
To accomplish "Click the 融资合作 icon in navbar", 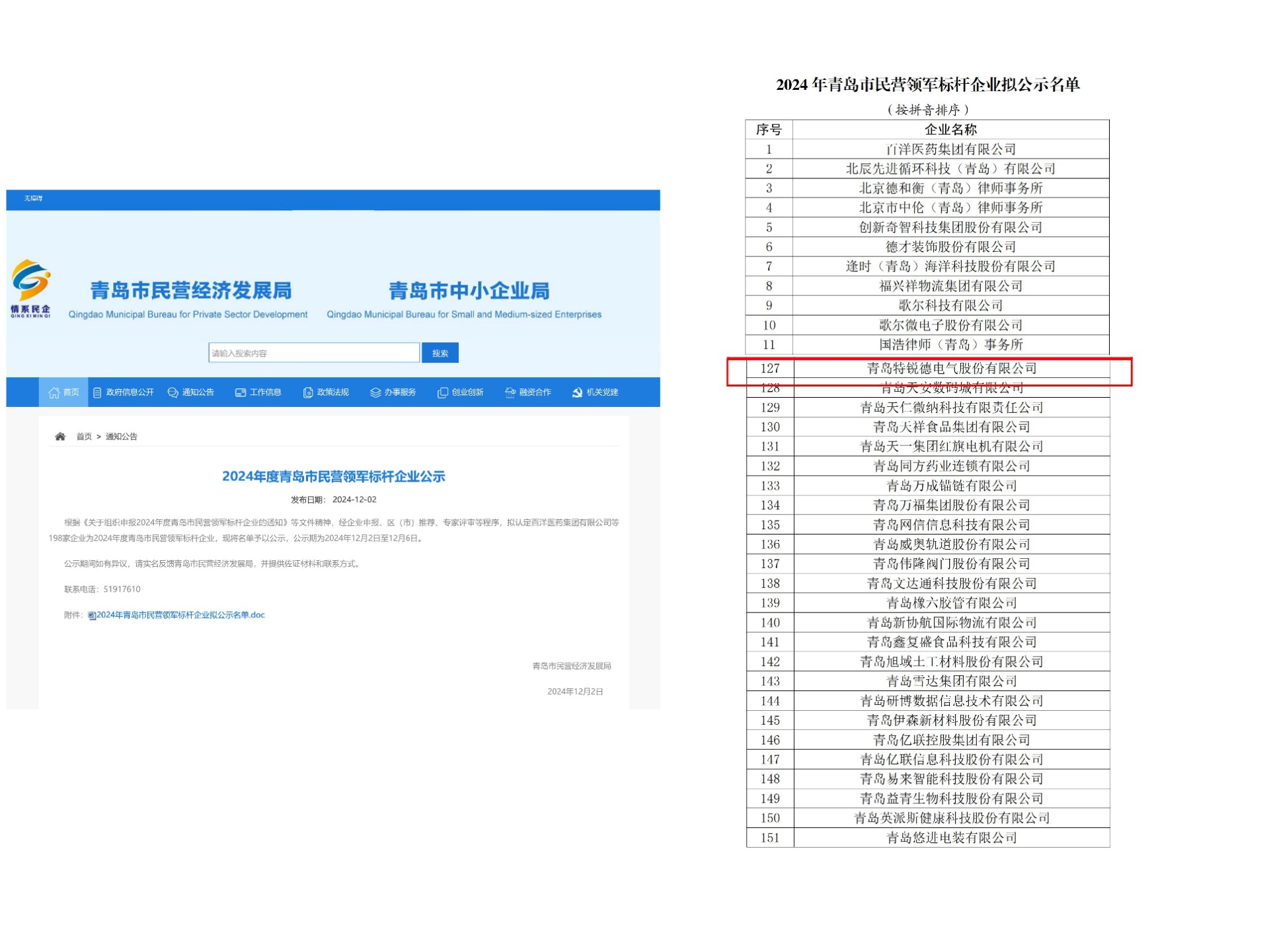I will 510,392.
